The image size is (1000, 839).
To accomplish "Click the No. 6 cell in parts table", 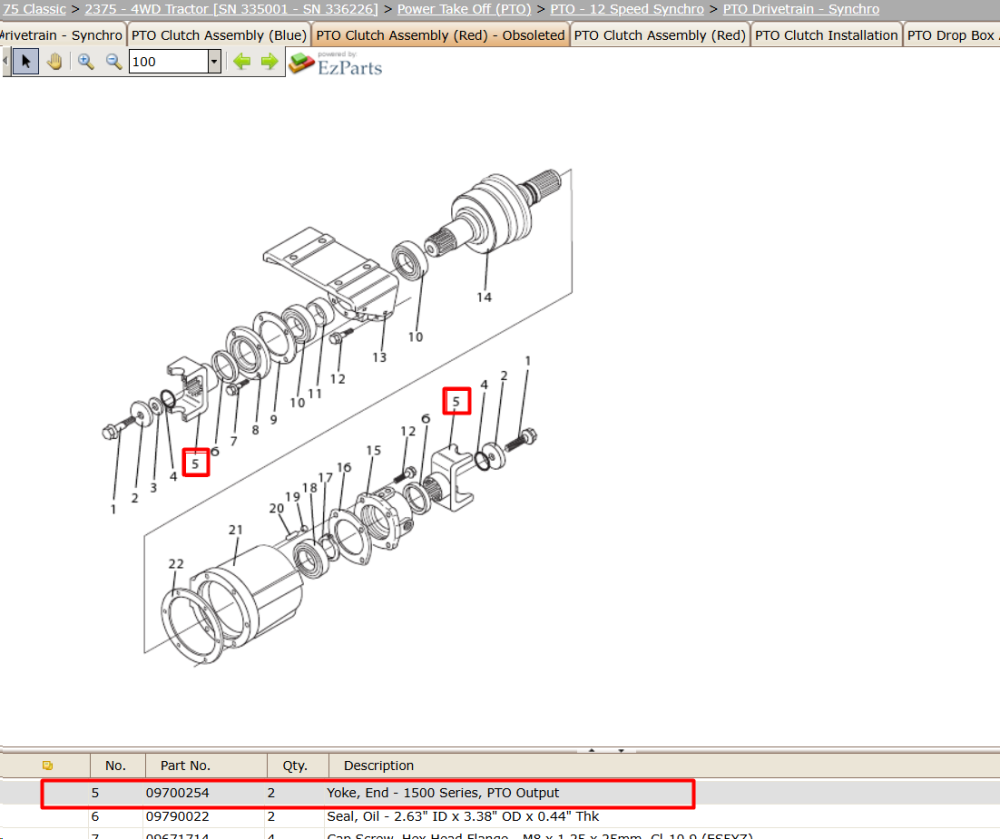I will 95,817.
